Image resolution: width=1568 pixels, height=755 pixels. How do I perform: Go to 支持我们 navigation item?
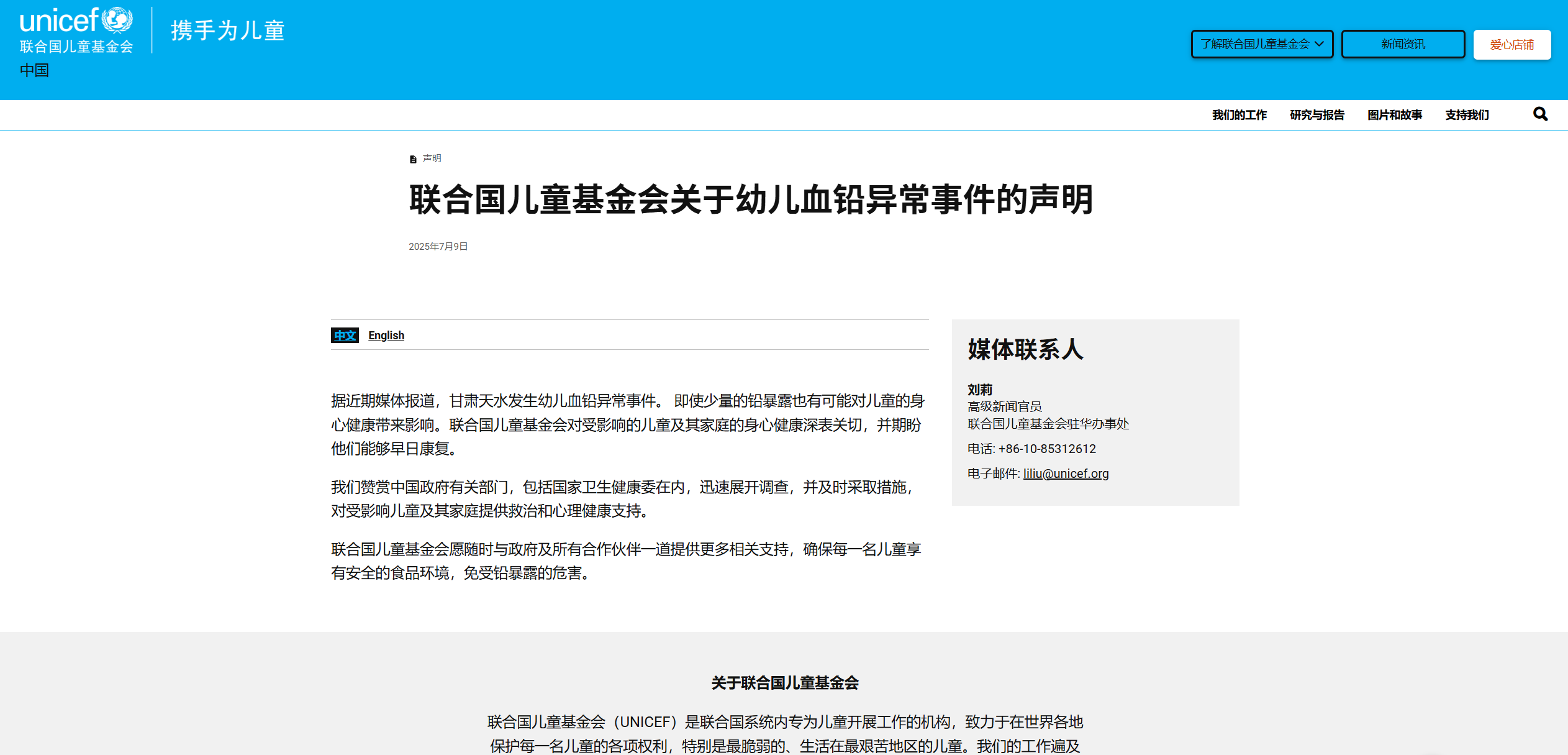point(1466,115)
